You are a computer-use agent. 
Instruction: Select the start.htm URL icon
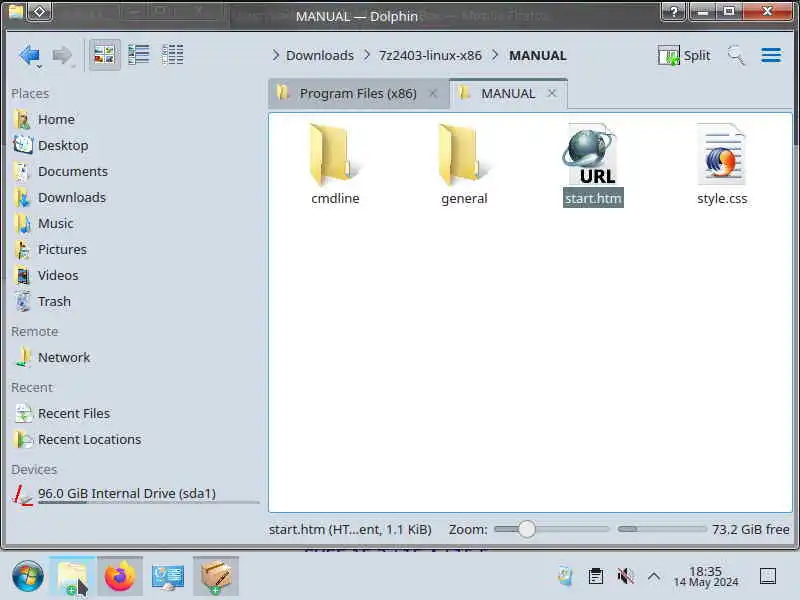point(592,155)
